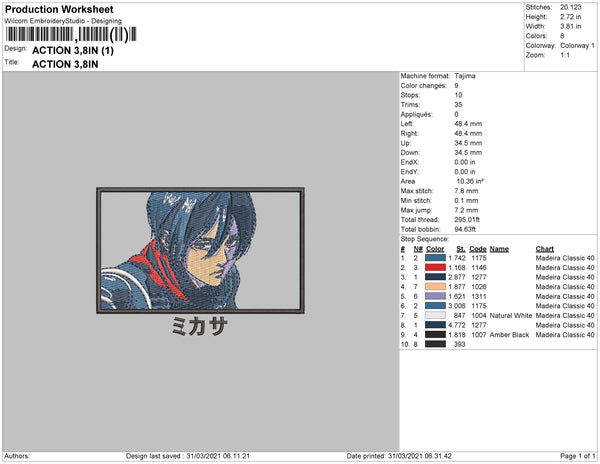Click stitch count '4.772' in row 8
Image resolution: width=600 pixels, height=464 pixels.
(x=457, y=325)
